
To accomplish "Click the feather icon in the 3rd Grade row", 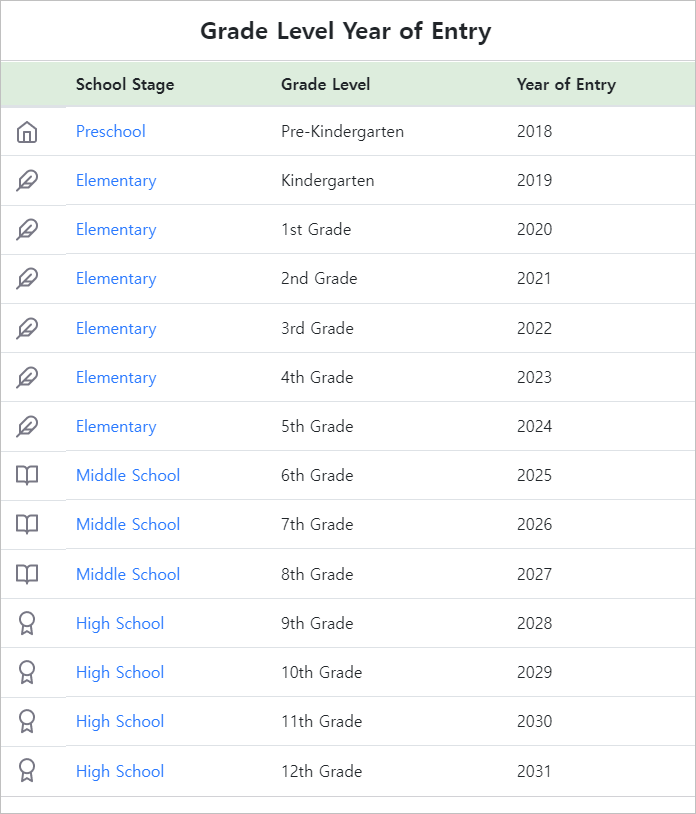I will coord(27,329).
